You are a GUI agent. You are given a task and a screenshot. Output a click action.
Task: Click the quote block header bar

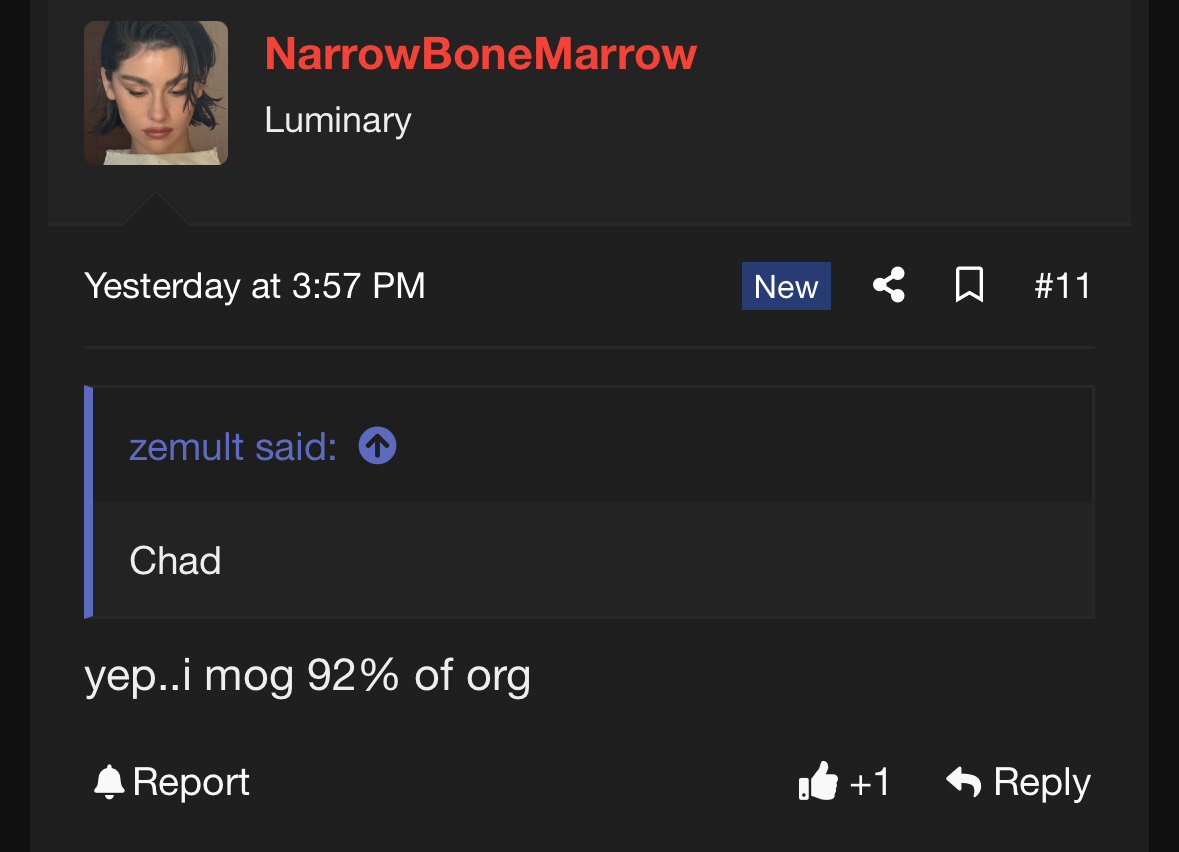point(593,445)
